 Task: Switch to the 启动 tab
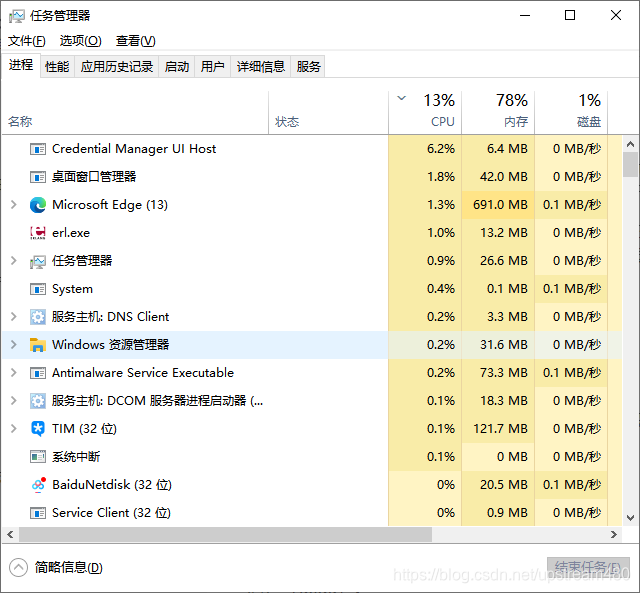177,67
